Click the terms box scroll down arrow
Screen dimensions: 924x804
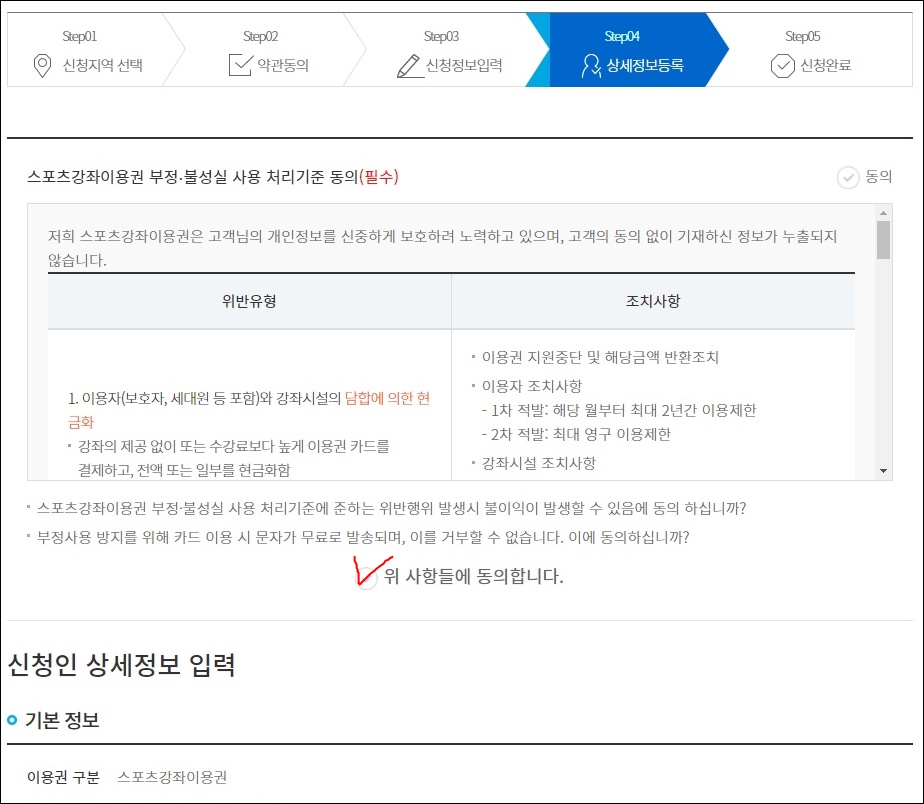click(x=883, y=470)
